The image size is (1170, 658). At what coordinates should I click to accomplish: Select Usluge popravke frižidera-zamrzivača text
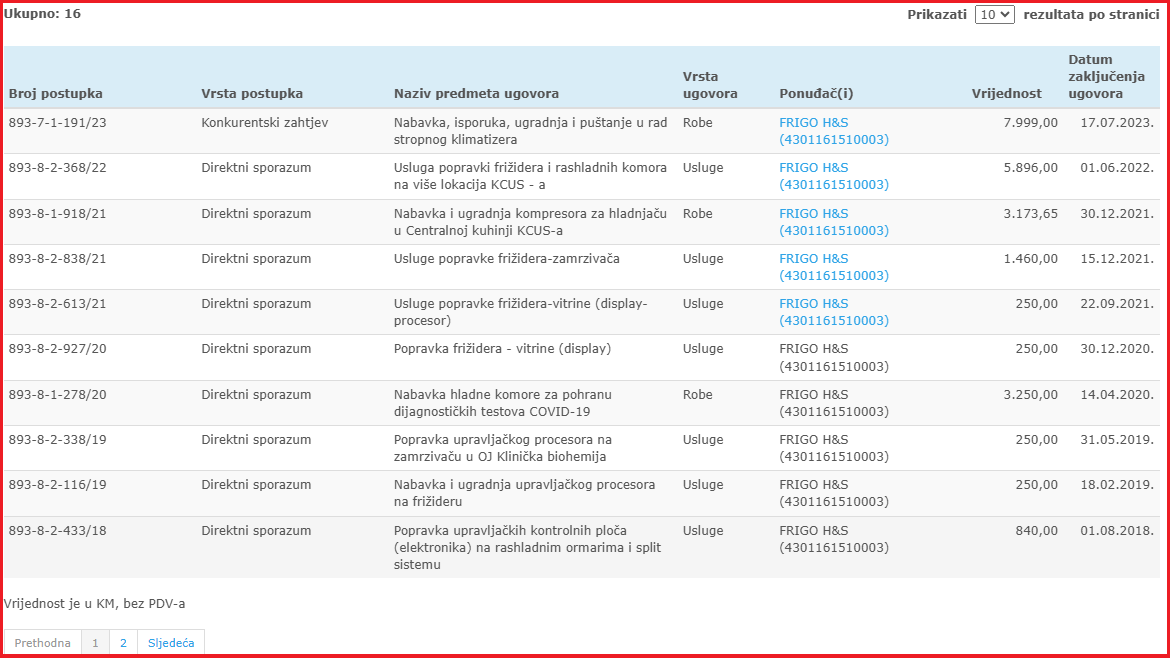507,259
